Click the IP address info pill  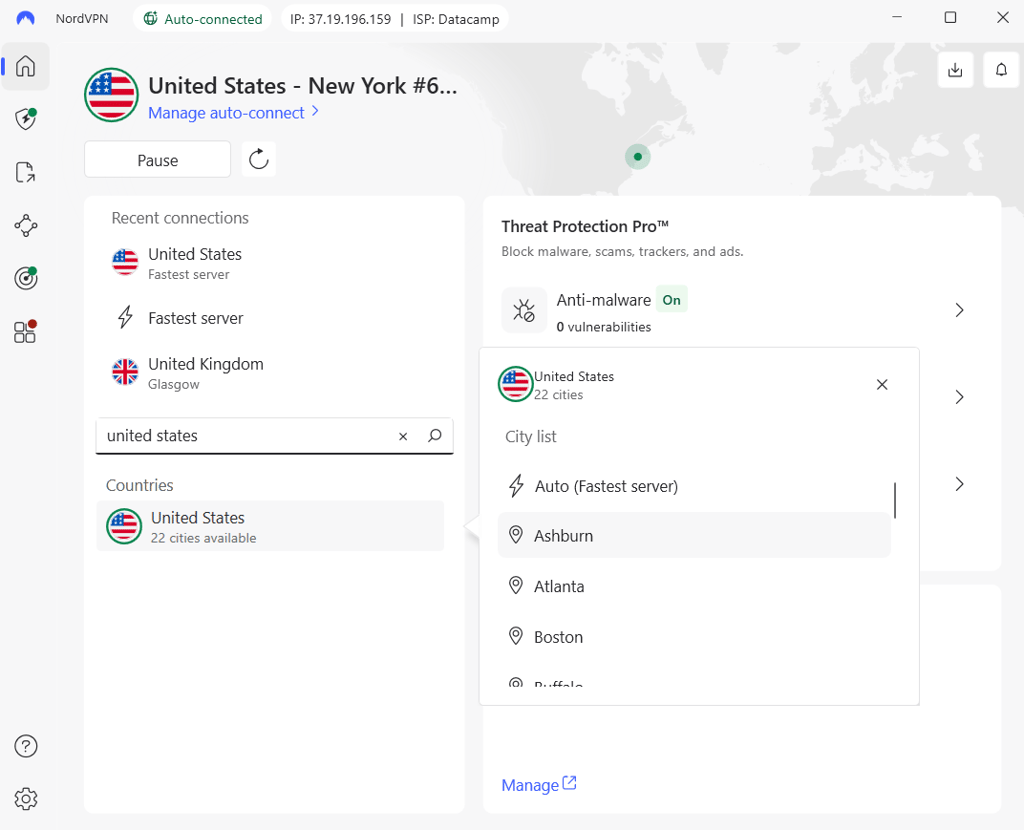[x=394, y=19]
